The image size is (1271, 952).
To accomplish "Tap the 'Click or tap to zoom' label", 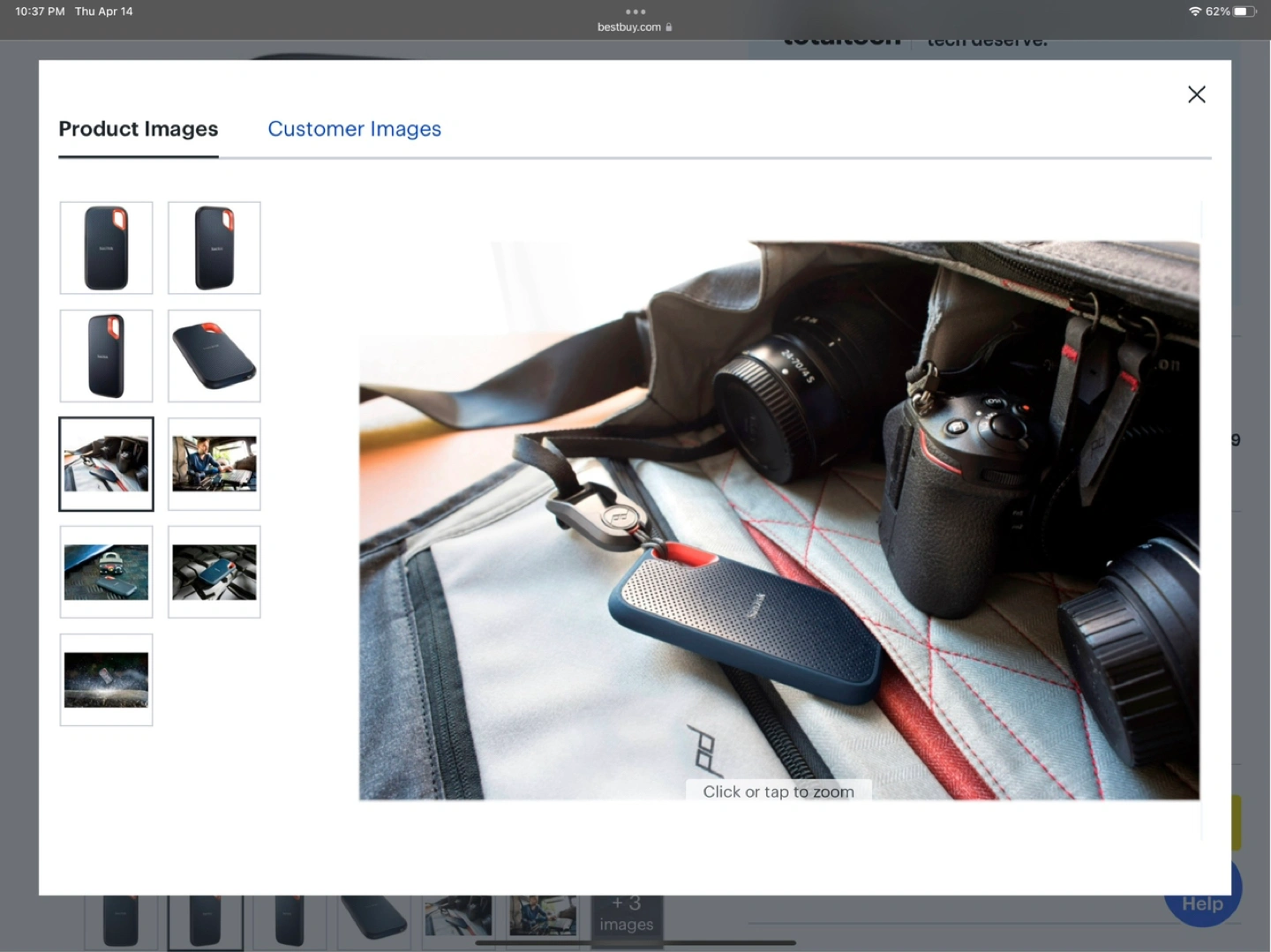I will pyautogui.click(x=778, y=791).
